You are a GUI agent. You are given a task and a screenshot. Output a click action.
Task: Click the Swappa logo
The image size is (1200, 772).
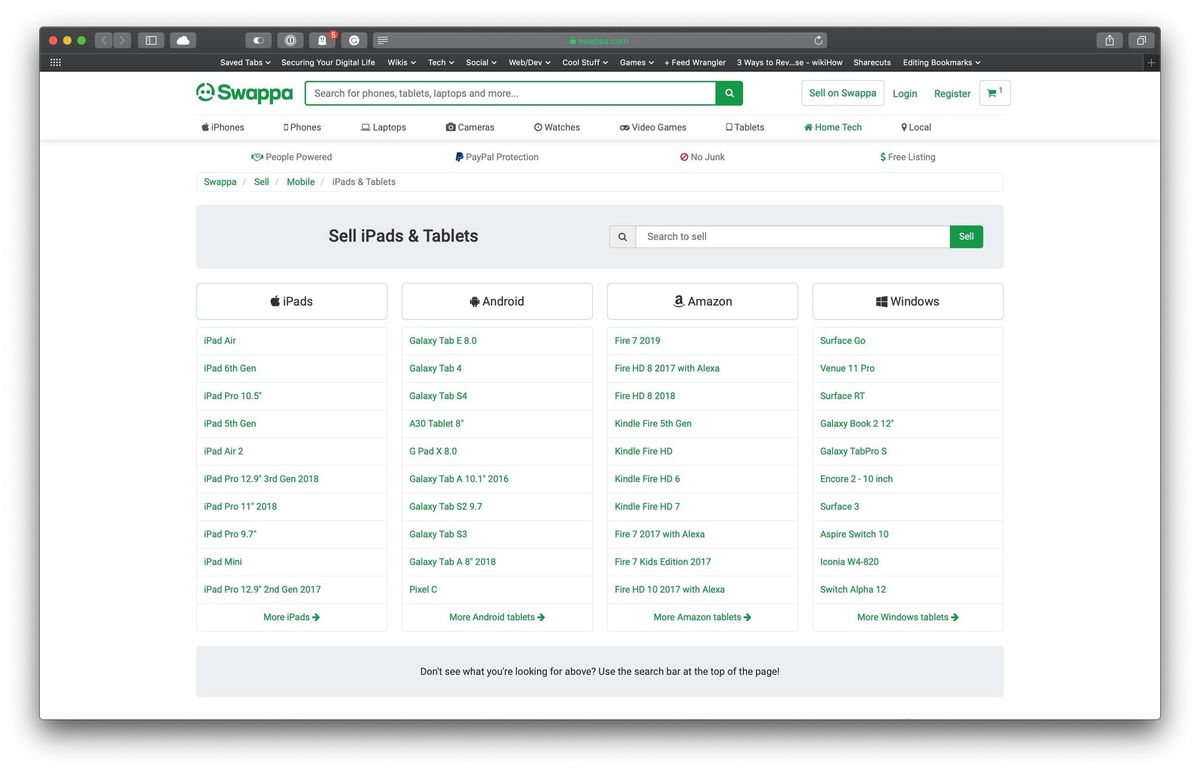pos(244,93)
